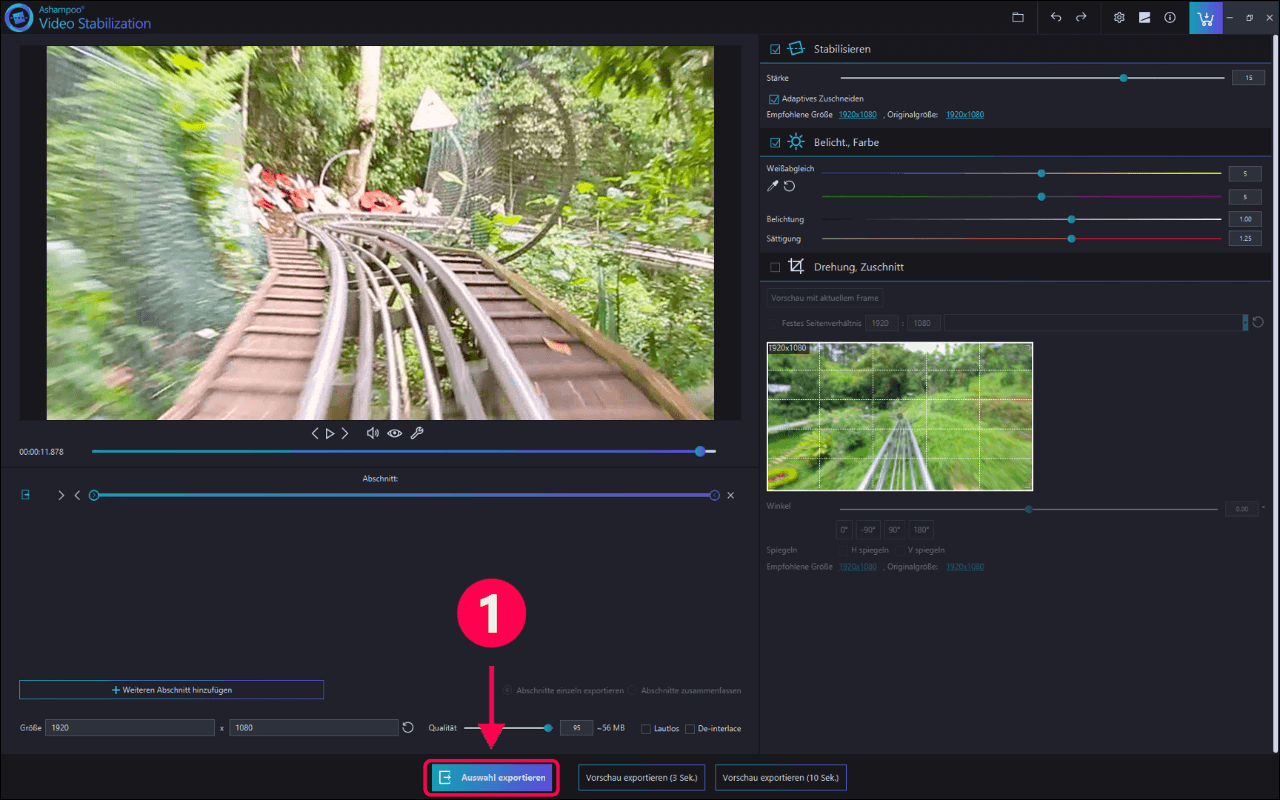Click the recommended size 1920x1080 link under Stärke
This screenshot has height=800, width=1280.
click(x=858, y=114)
